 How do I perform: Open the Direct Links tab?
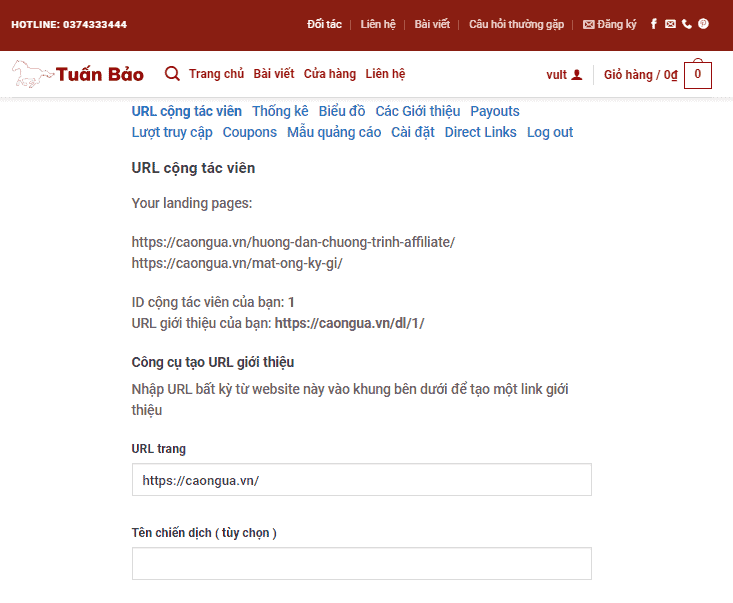coord(480,132)
